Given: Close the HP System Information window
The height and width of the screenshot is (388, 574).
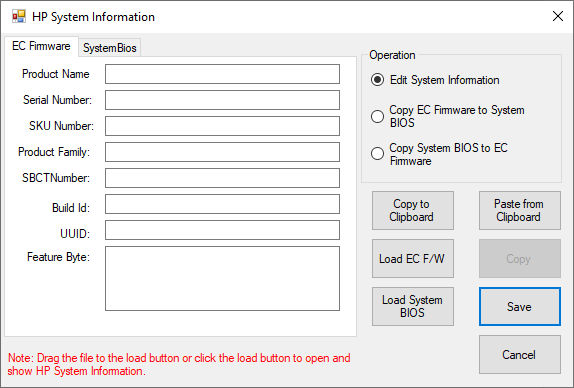Looking at the screenshot, I should pos(558,16).
